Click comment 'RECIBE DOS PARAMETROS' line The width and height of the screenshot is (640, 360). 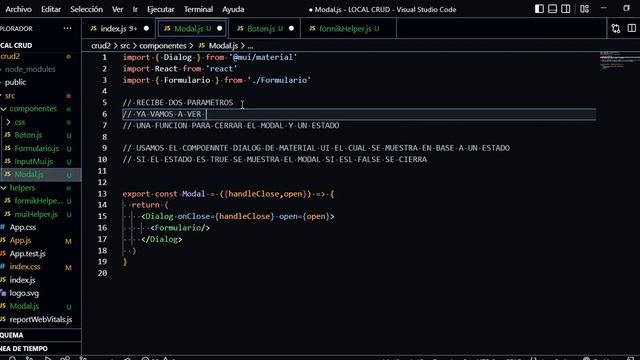point(178,103)
